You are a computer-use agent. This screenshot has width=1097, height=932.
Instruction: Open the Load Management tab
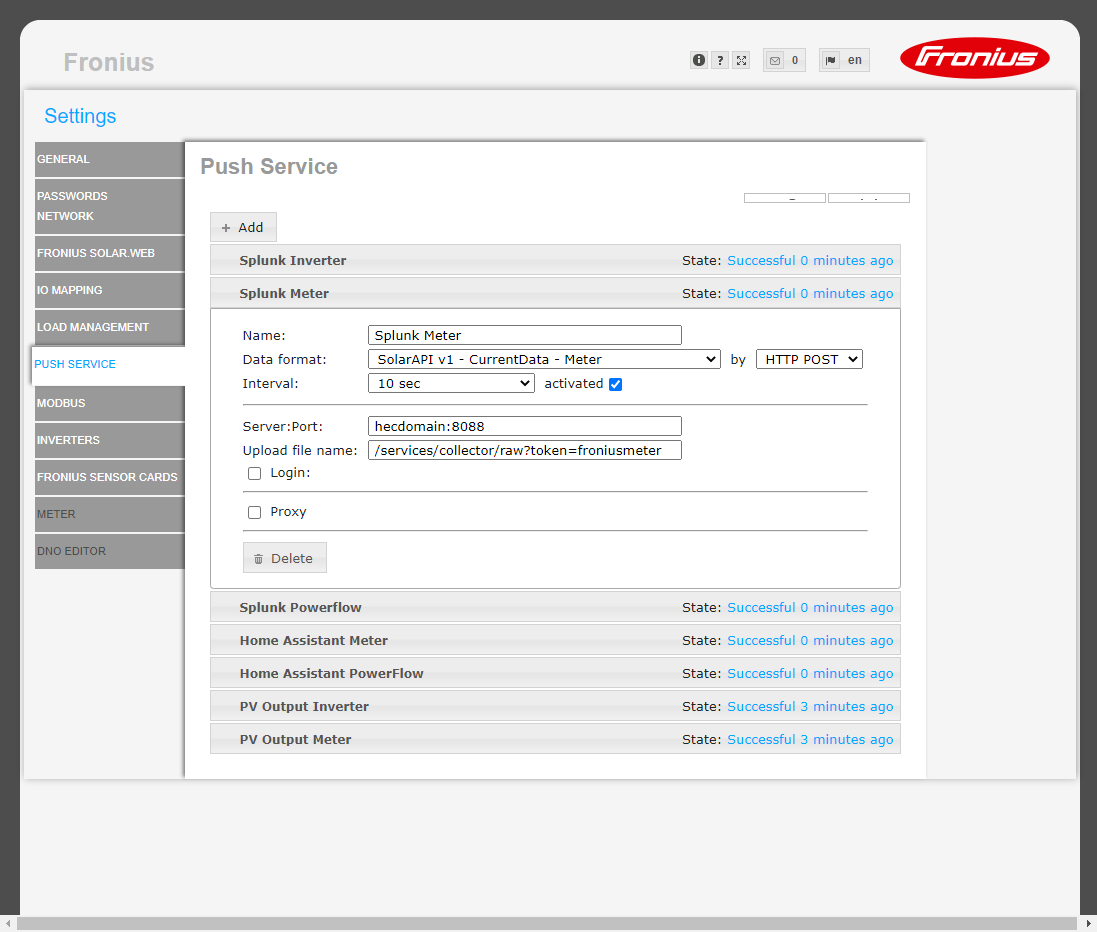pos(110,327)
